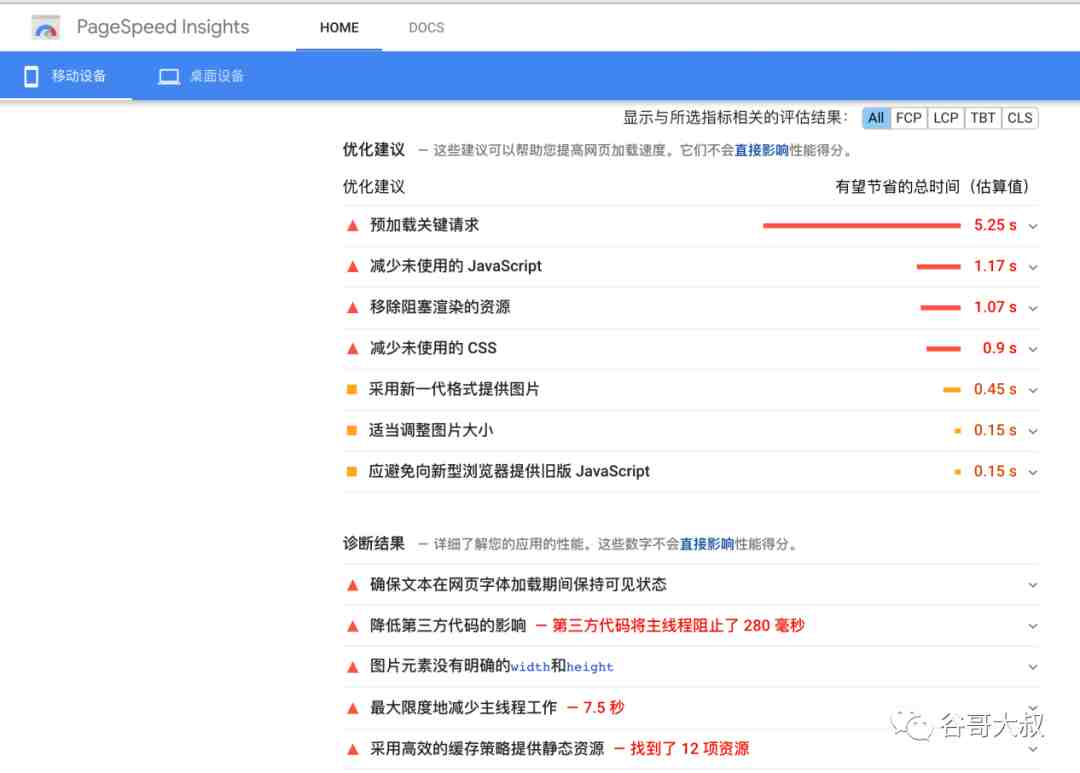Switch to 桌面设备 desktop tab
Image resolution: width=1080 pixels, height=773 pixels.
click(x=201, y=76)
